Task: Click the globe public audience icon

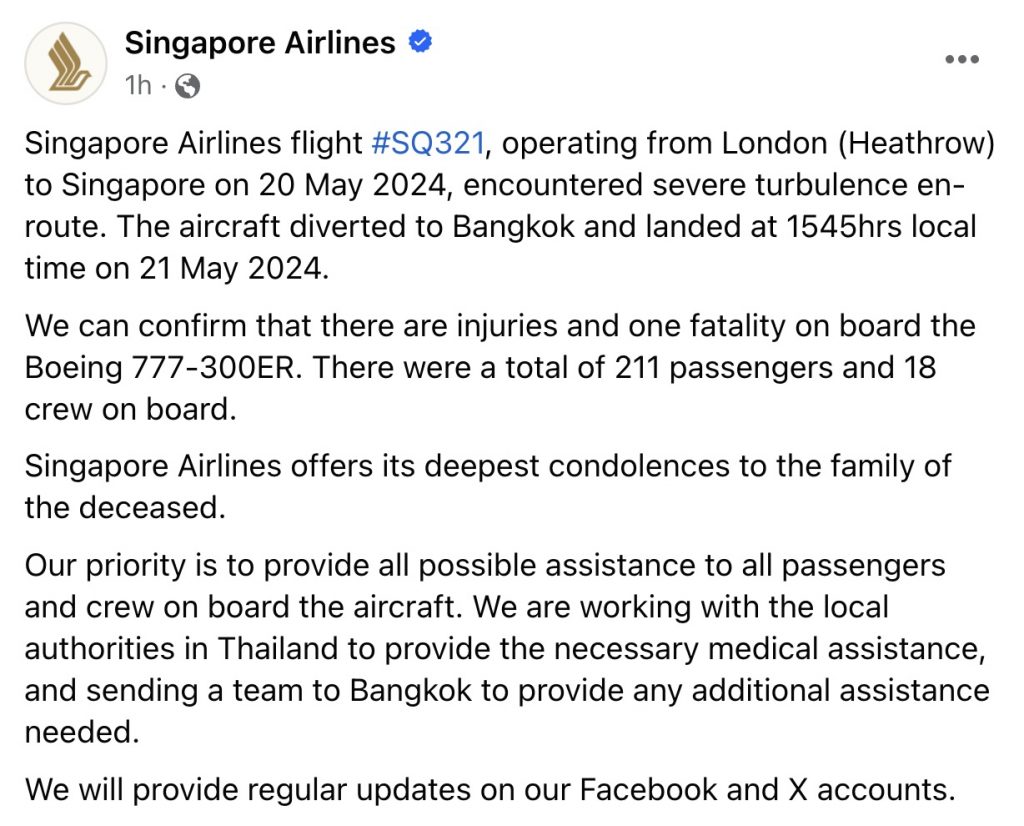Action: pyautogui.click(x=187, y=86)
